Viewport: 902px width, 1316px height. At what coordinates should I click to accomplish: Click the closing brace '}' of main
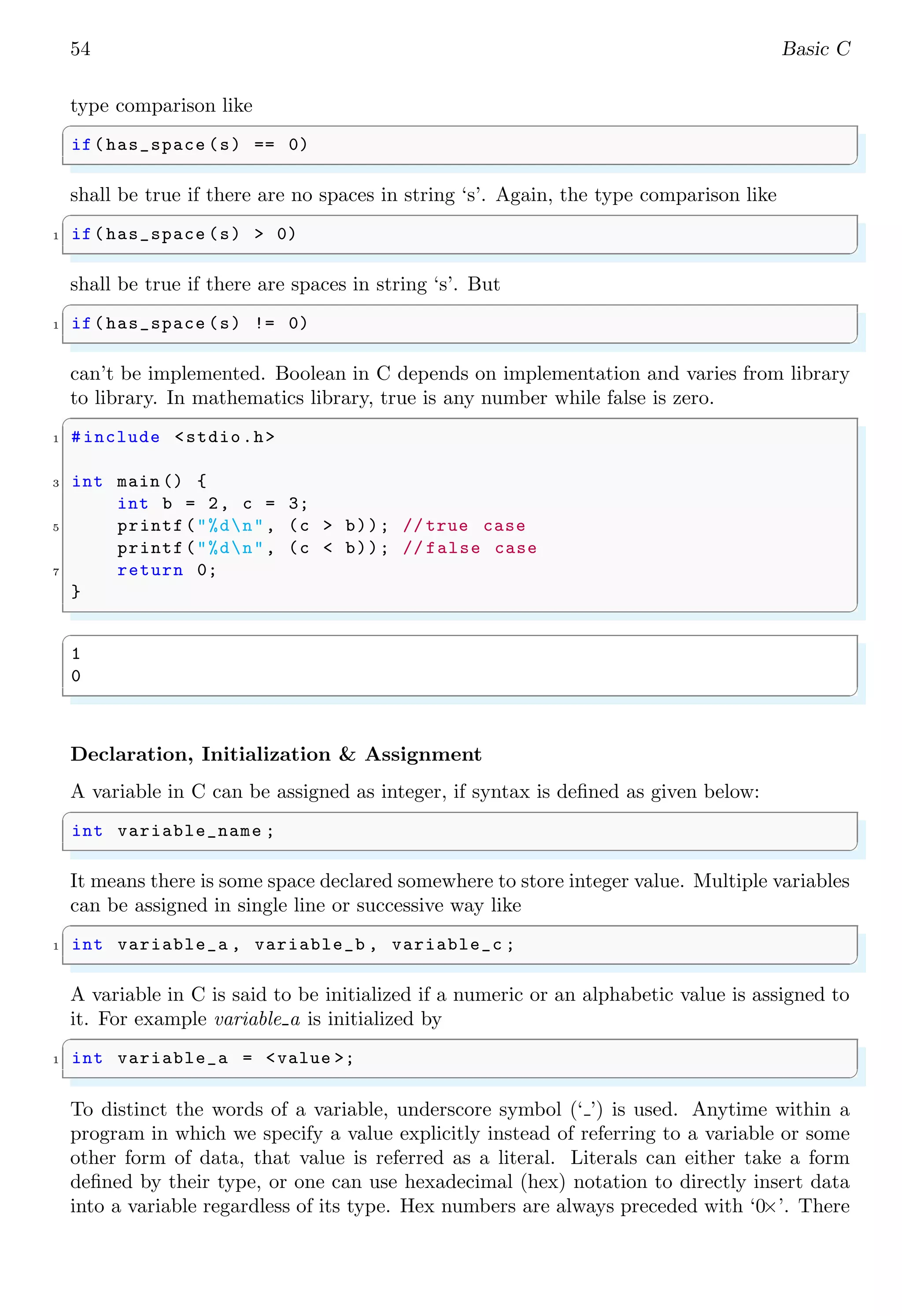[x=76, y=592]
